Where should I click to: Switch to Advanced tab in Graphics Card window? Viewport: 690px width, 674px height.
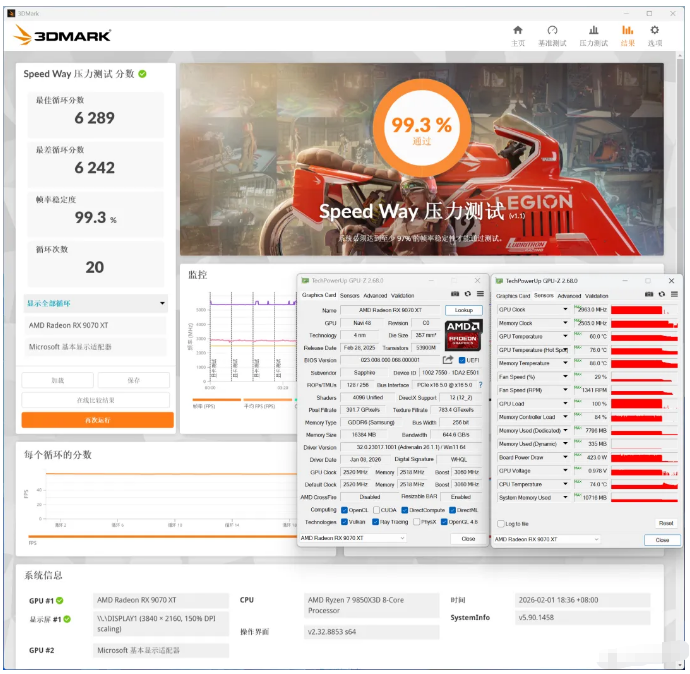click(x=375, y=295)
